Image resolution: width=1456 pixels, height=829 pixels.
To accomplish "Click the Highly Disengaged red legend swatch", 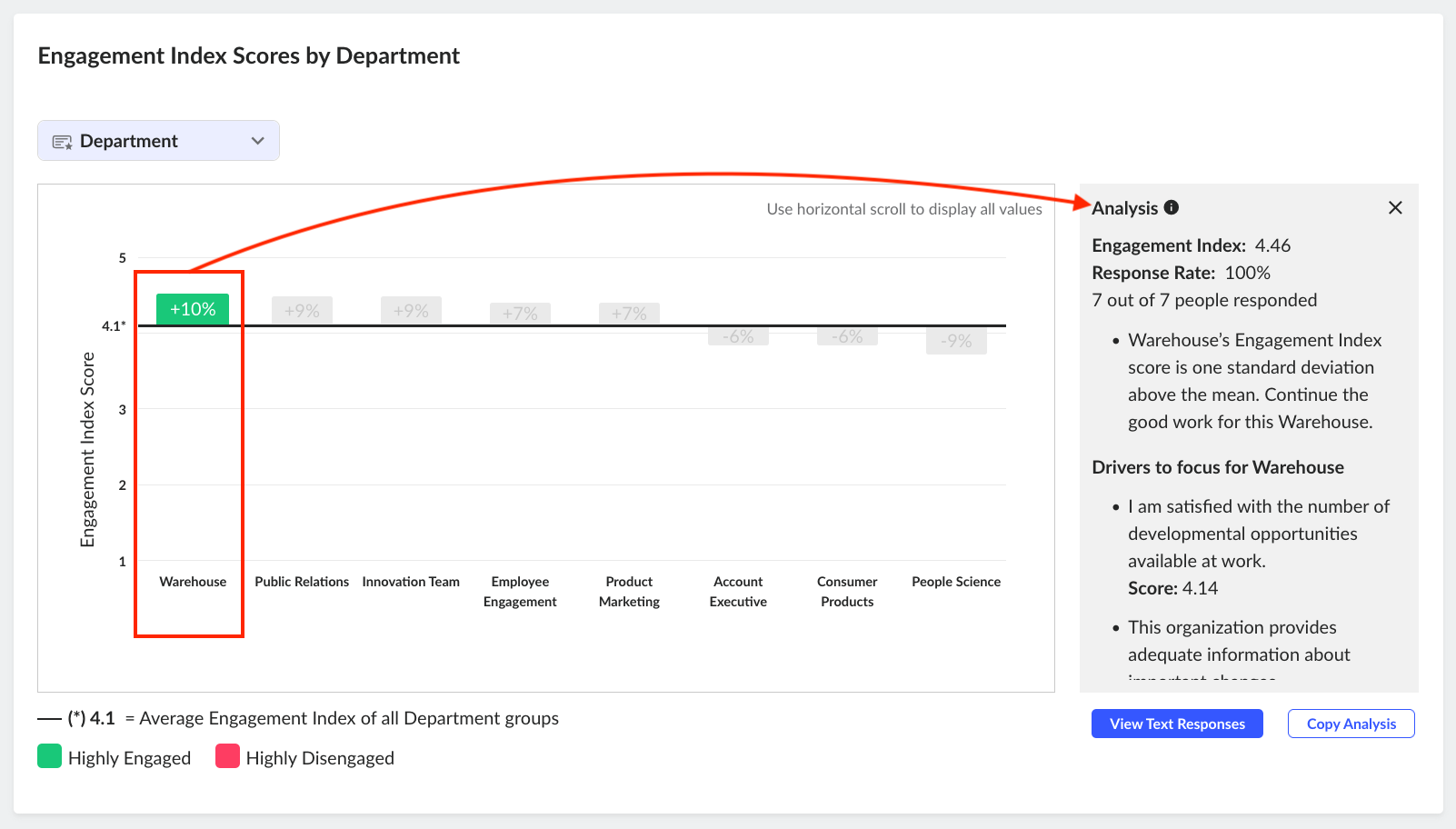I will [227, 756].
